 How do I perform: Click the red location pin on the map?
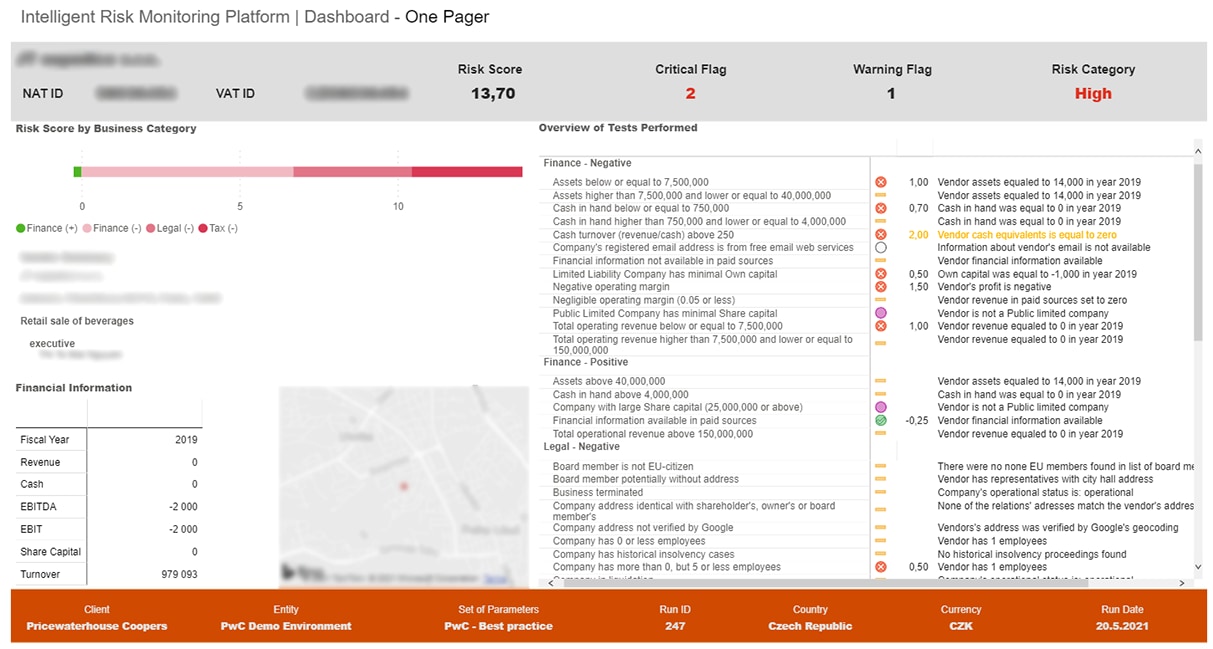pyautogui.click(x=404, y=486)
